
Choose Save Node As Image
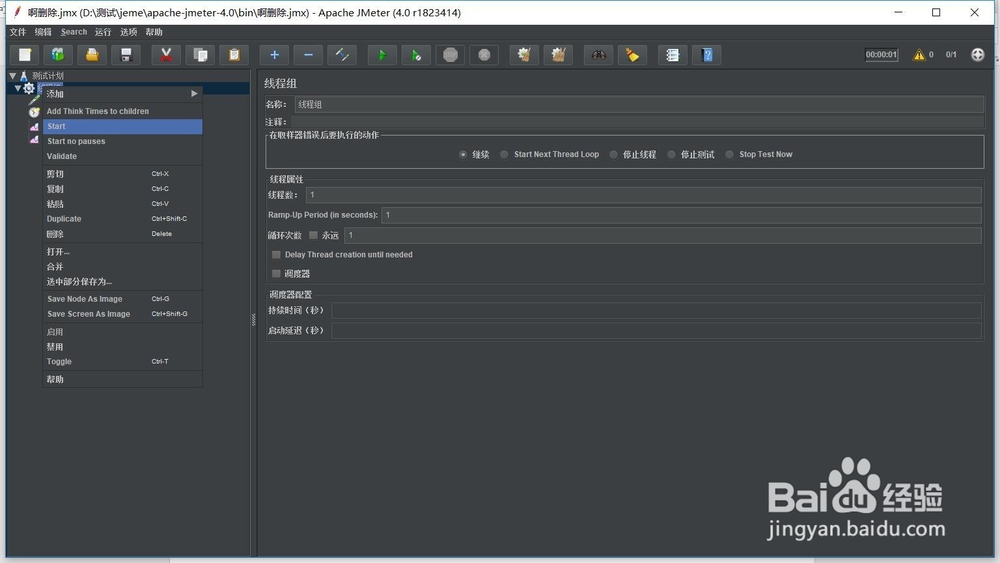122,298
